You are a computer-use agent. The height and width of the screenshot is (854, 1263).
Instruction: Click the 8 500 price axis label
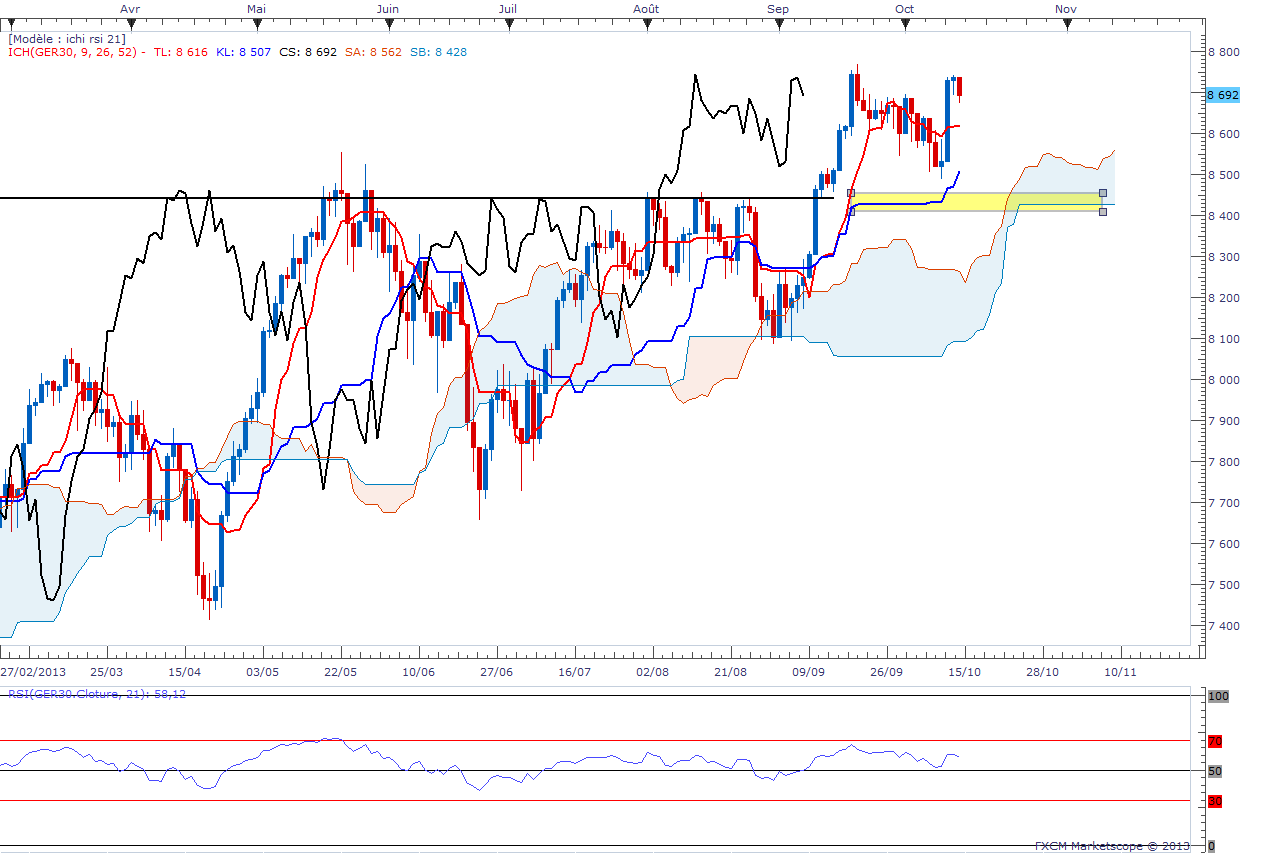pyautogui.click(x=1224, y=175)
